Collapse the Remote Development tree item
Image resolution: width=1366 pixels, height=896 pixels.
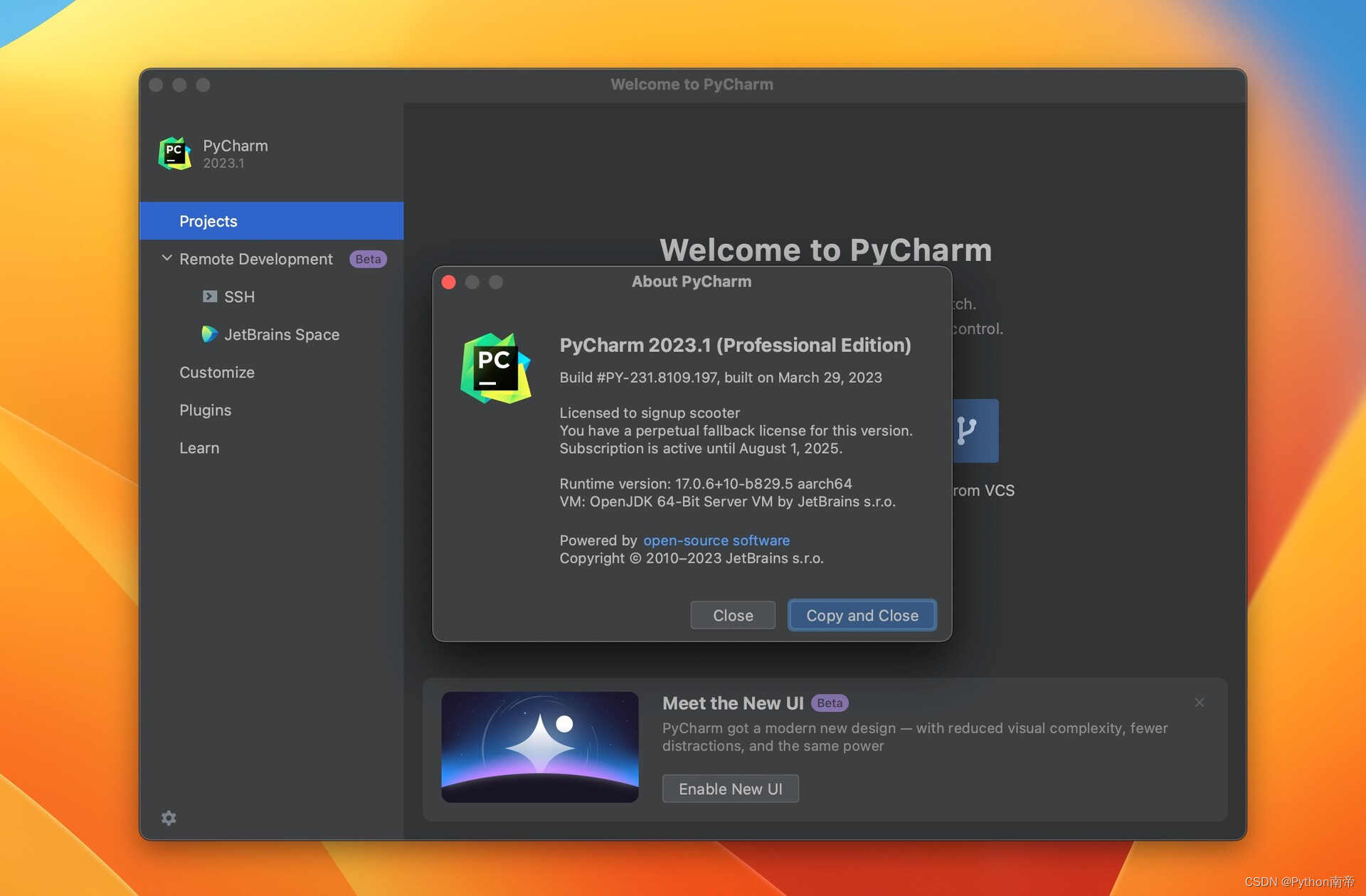click(166, 258)
